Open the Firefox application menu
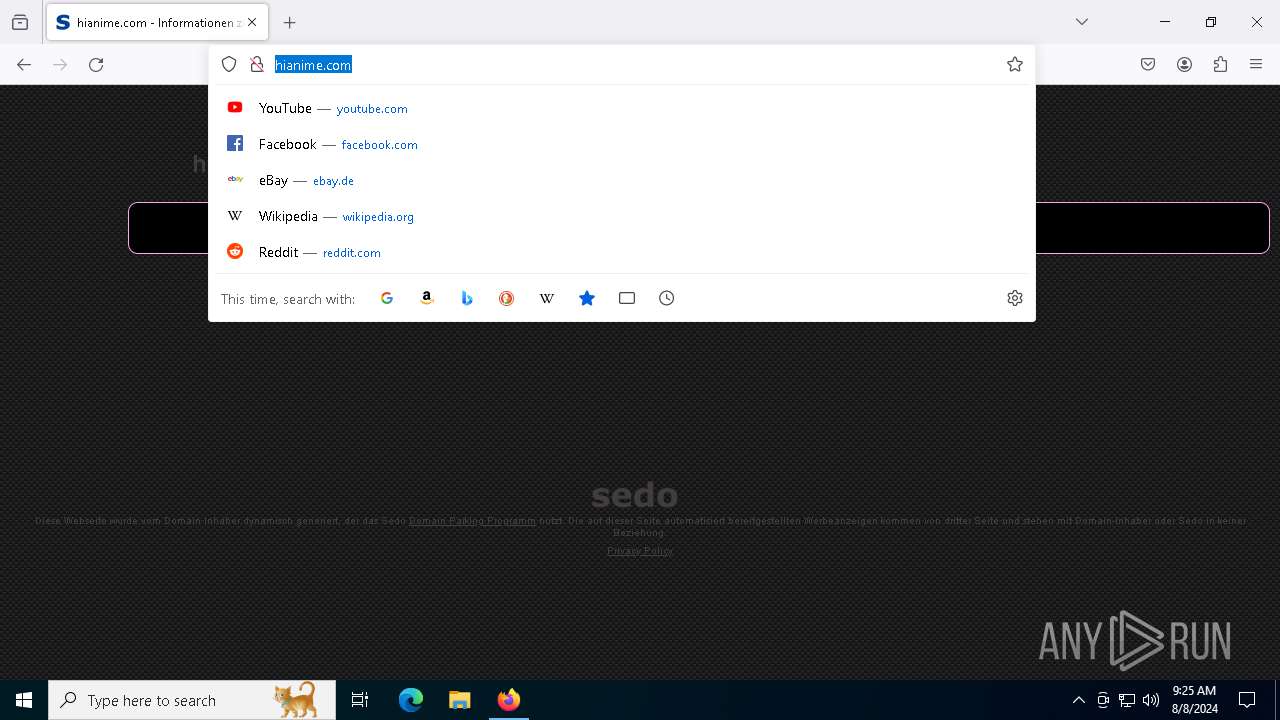This screenshot has width=1280, height=720. click(x=1256, y=65)
